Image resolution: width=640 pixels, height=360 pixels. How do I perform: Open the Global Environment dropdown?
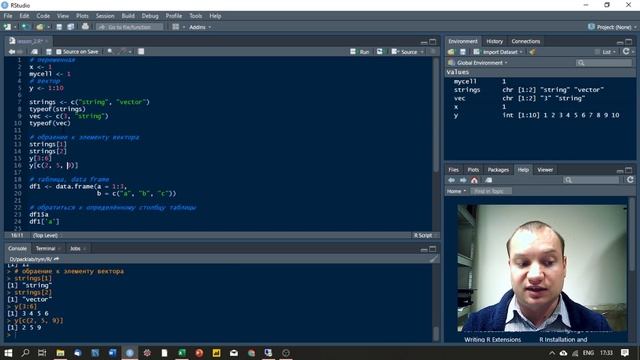point(478,63)
